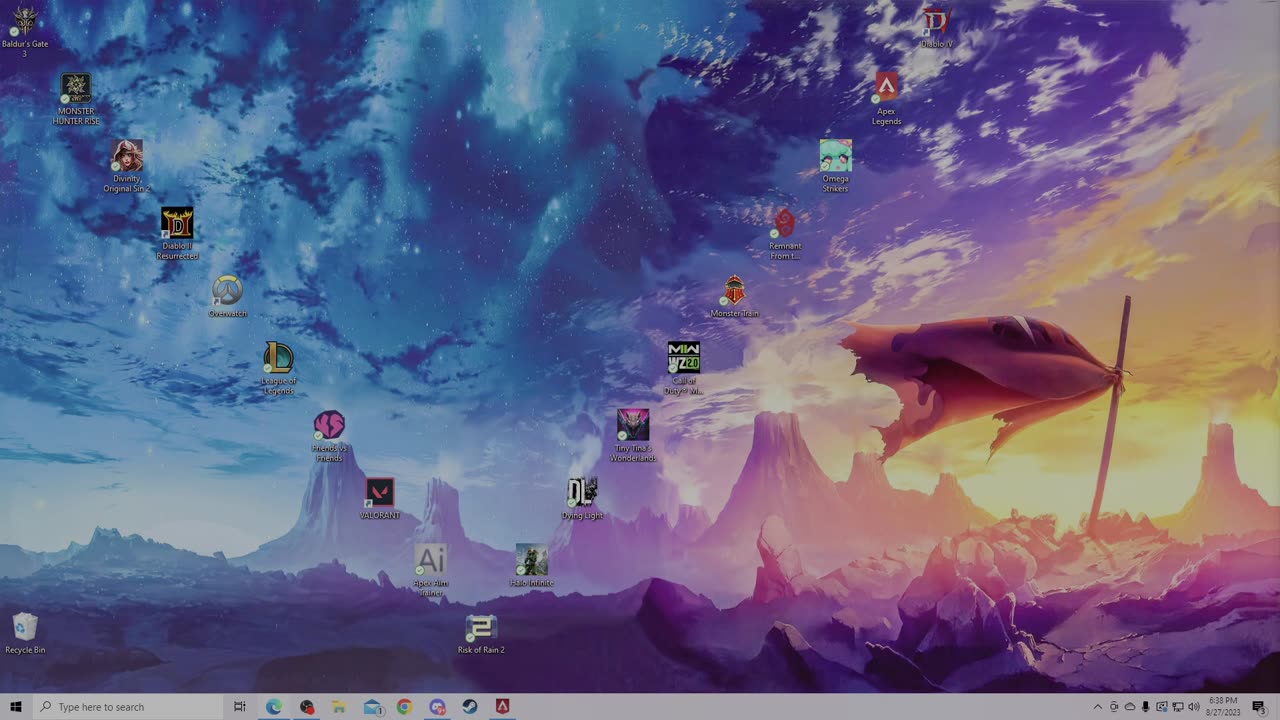This screenshot has height=720, width=1280.
Task: Select the Omega Strikers desktop icon
Action: tap(835, 166)
